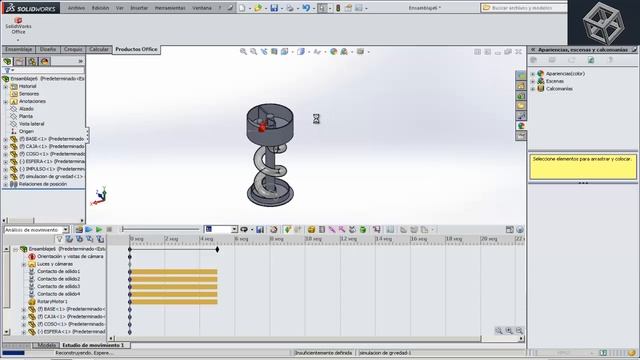Click the timeline zoom out icon
The image size is (640, 360).
tap(519, 331)
